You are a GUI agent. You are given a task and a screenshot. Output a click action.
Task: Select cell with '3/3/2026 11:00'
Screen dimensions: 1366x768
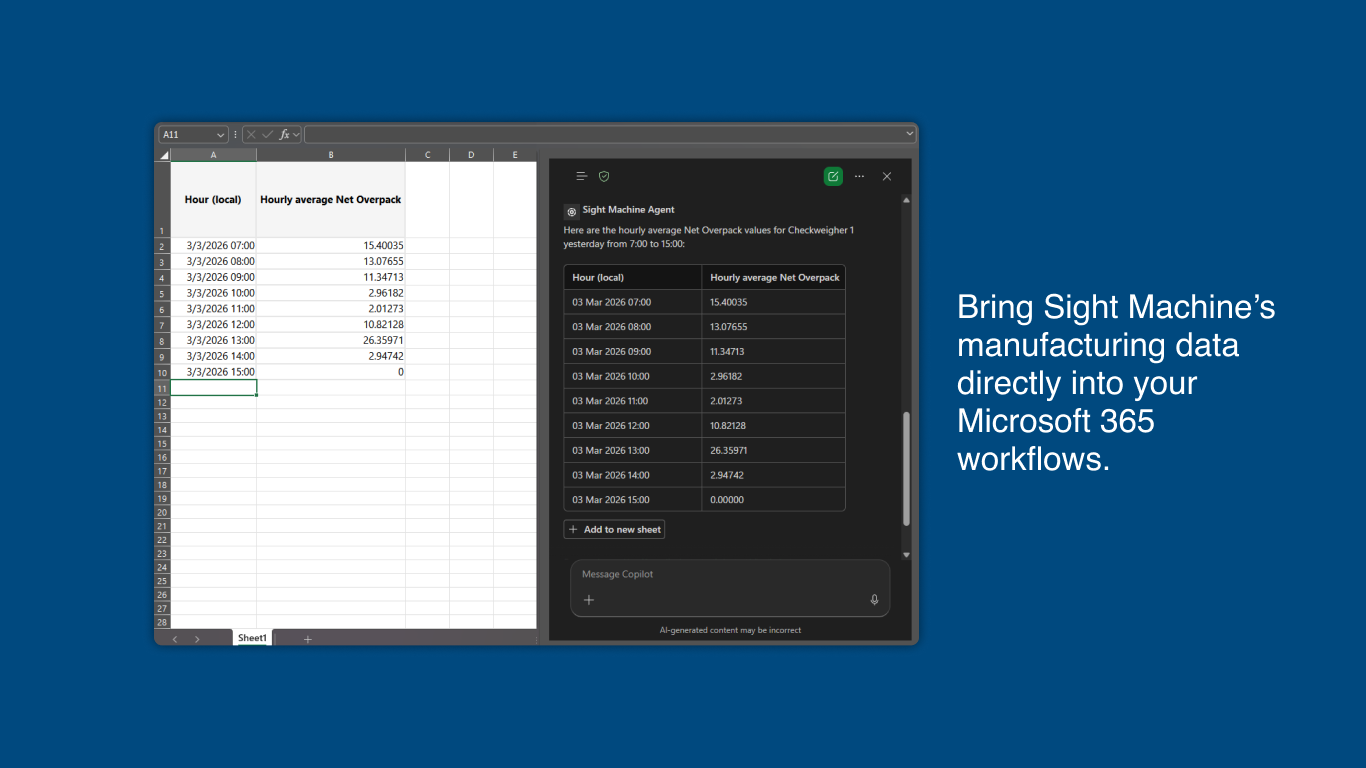pos(213,309)
